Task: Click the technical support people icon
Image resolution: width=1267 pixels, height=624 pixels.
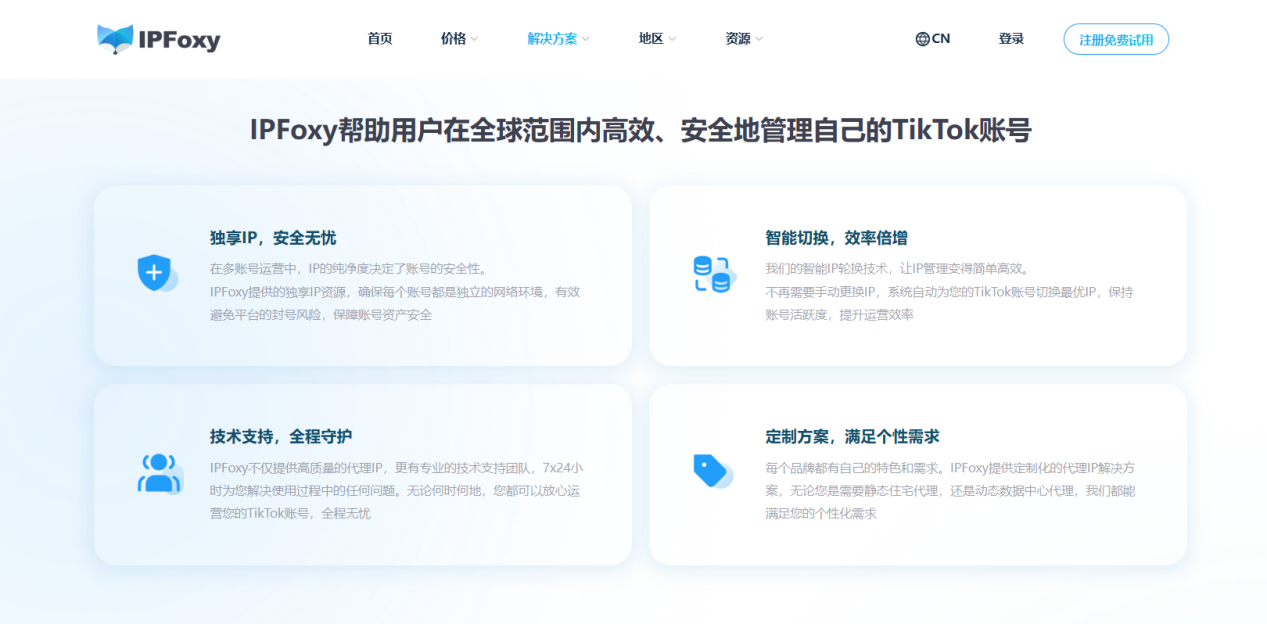Action: pos(159,473)
